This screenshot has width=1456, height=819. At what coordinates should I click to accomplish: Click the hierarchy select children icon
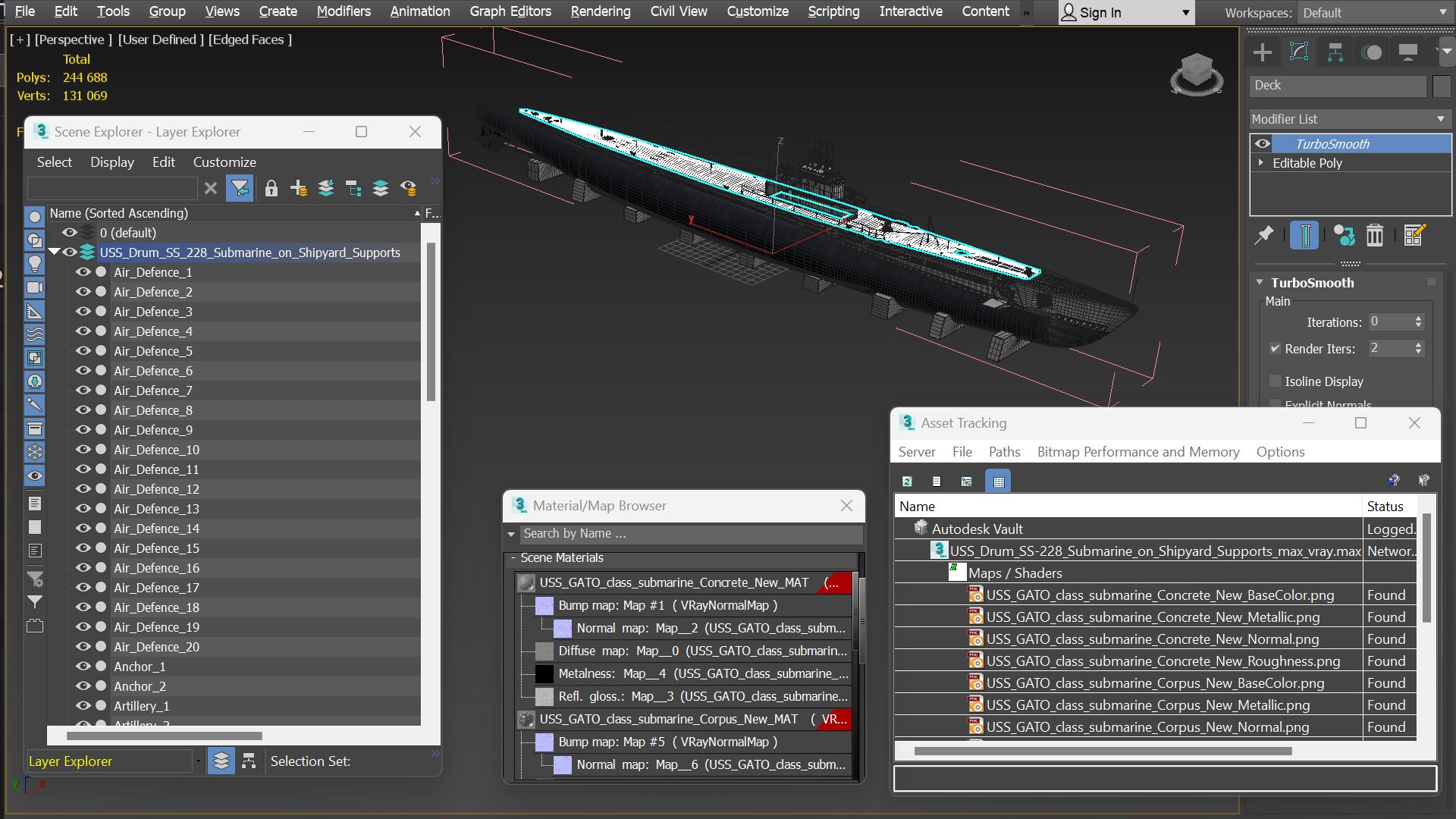353,188
